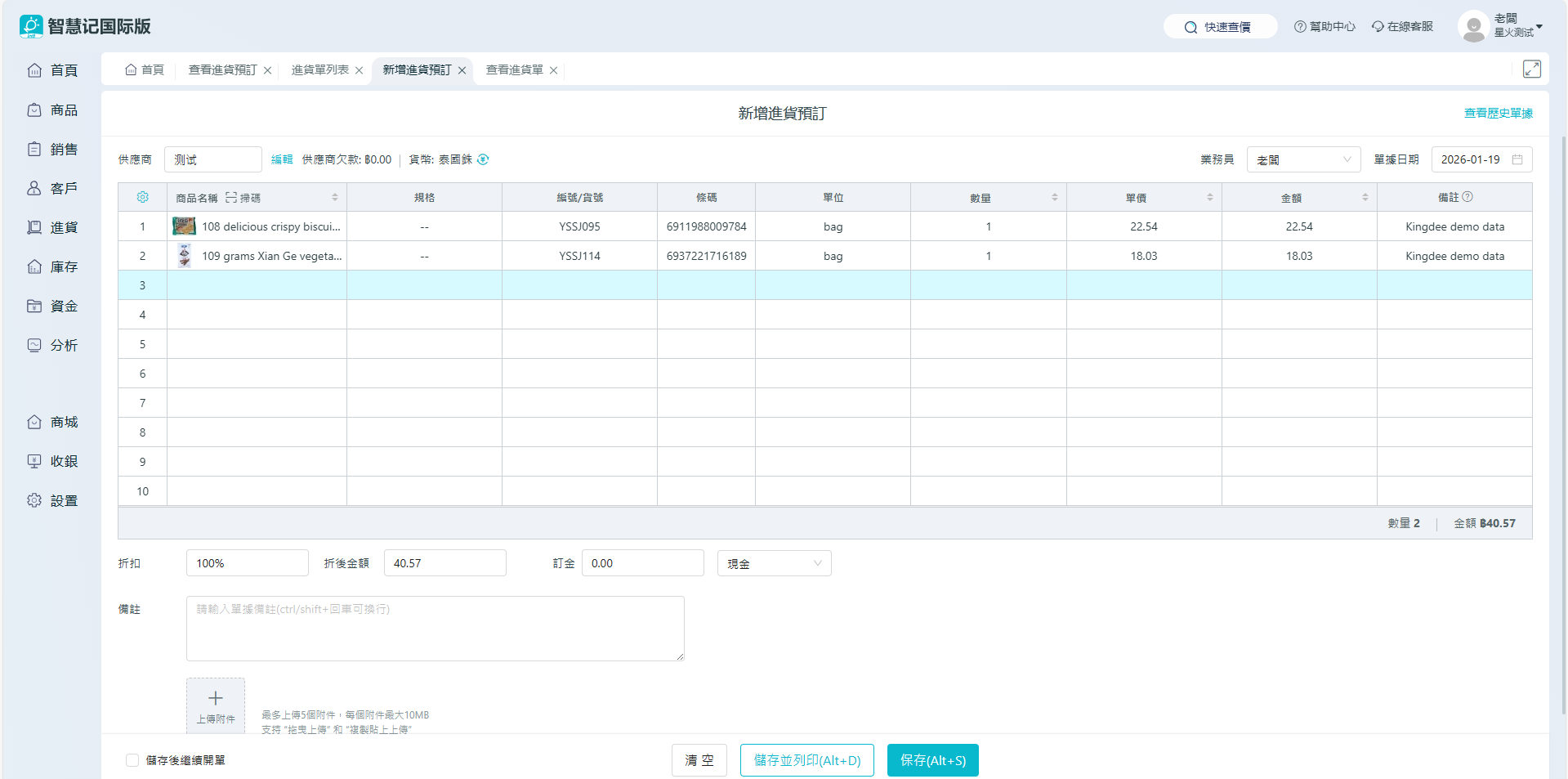Click the 單據日期 date field

[x=1481, y=159]
